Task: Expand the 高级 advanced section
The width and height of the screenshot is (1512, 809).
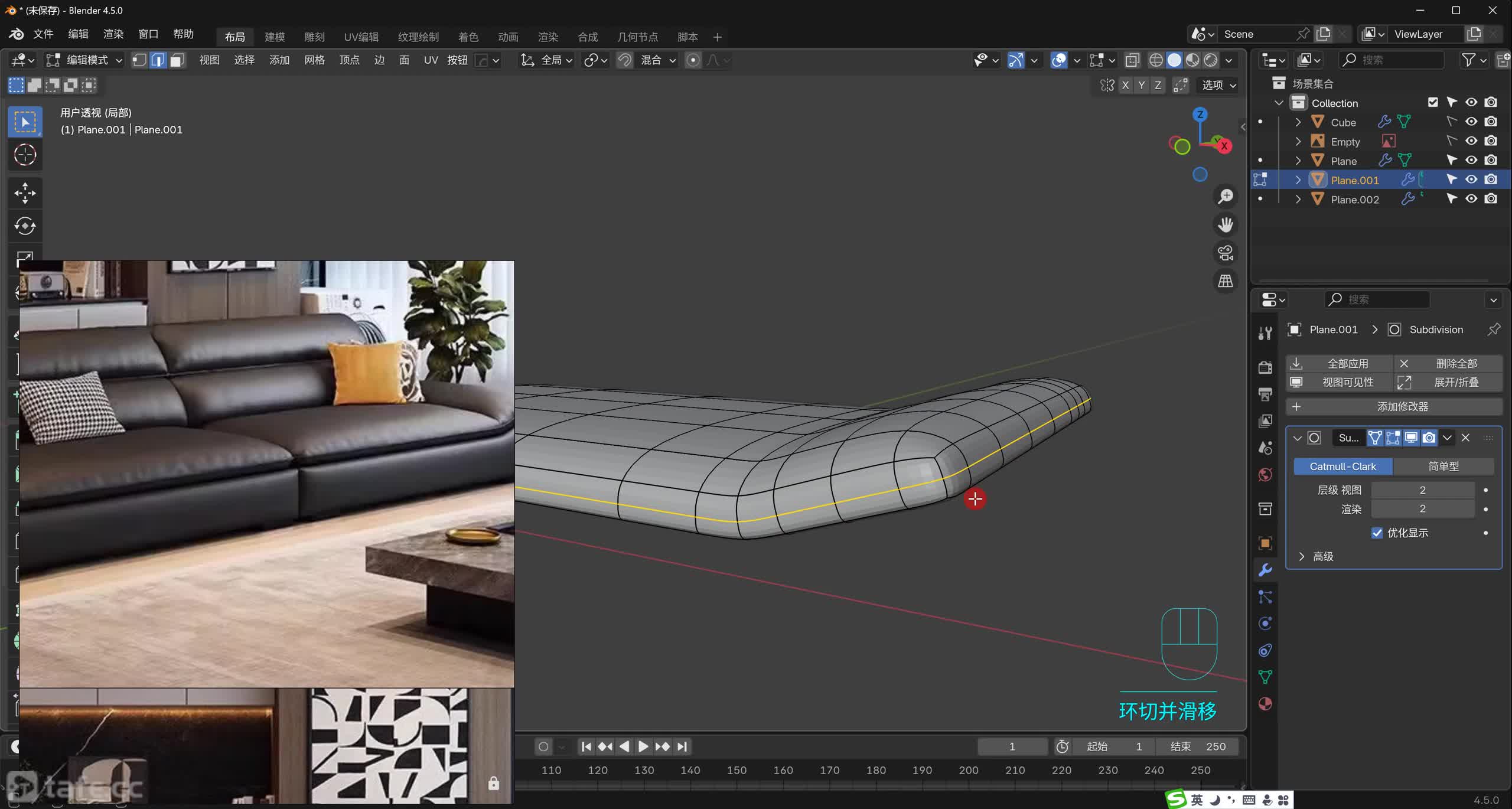Action: tap(1302, 556)
